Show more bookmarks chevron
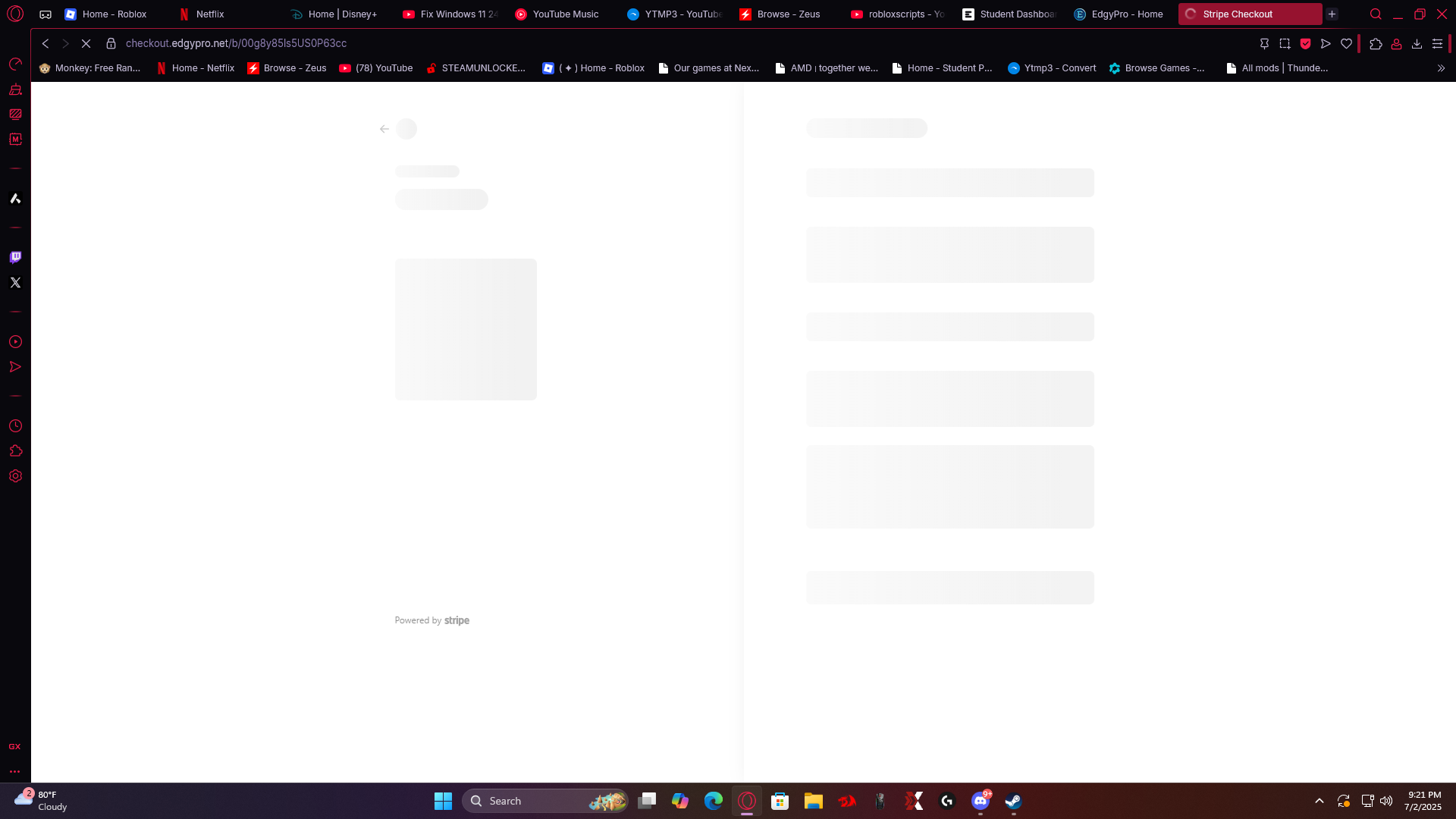This screenshot has width=1456, height=819. pos(1441,68)
